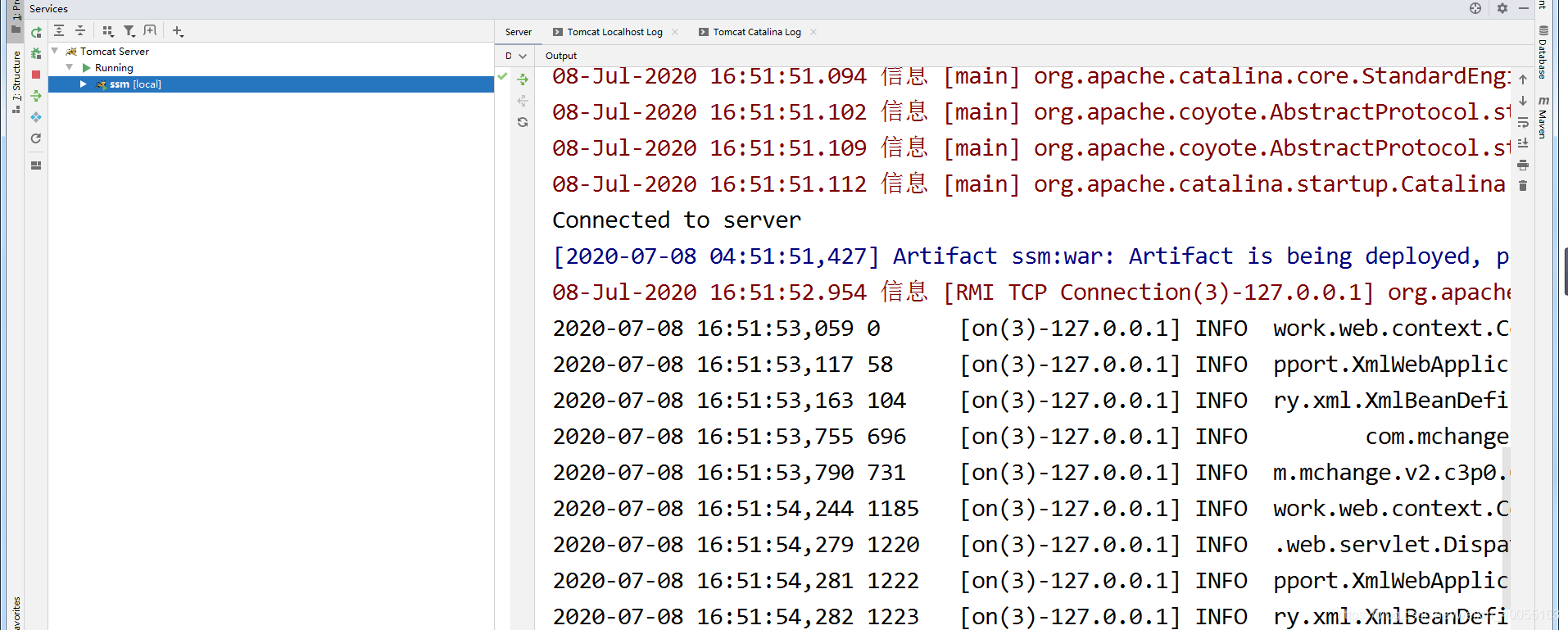Clear console output with trash icon

(1523, 186)
